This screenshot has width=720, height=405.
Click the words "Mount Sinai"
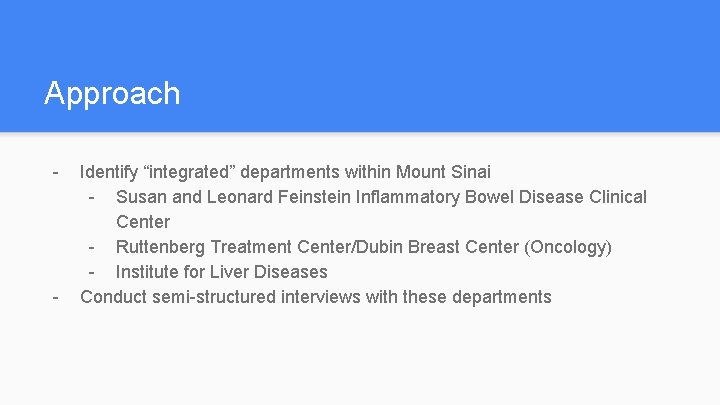(x=443, y=172)
